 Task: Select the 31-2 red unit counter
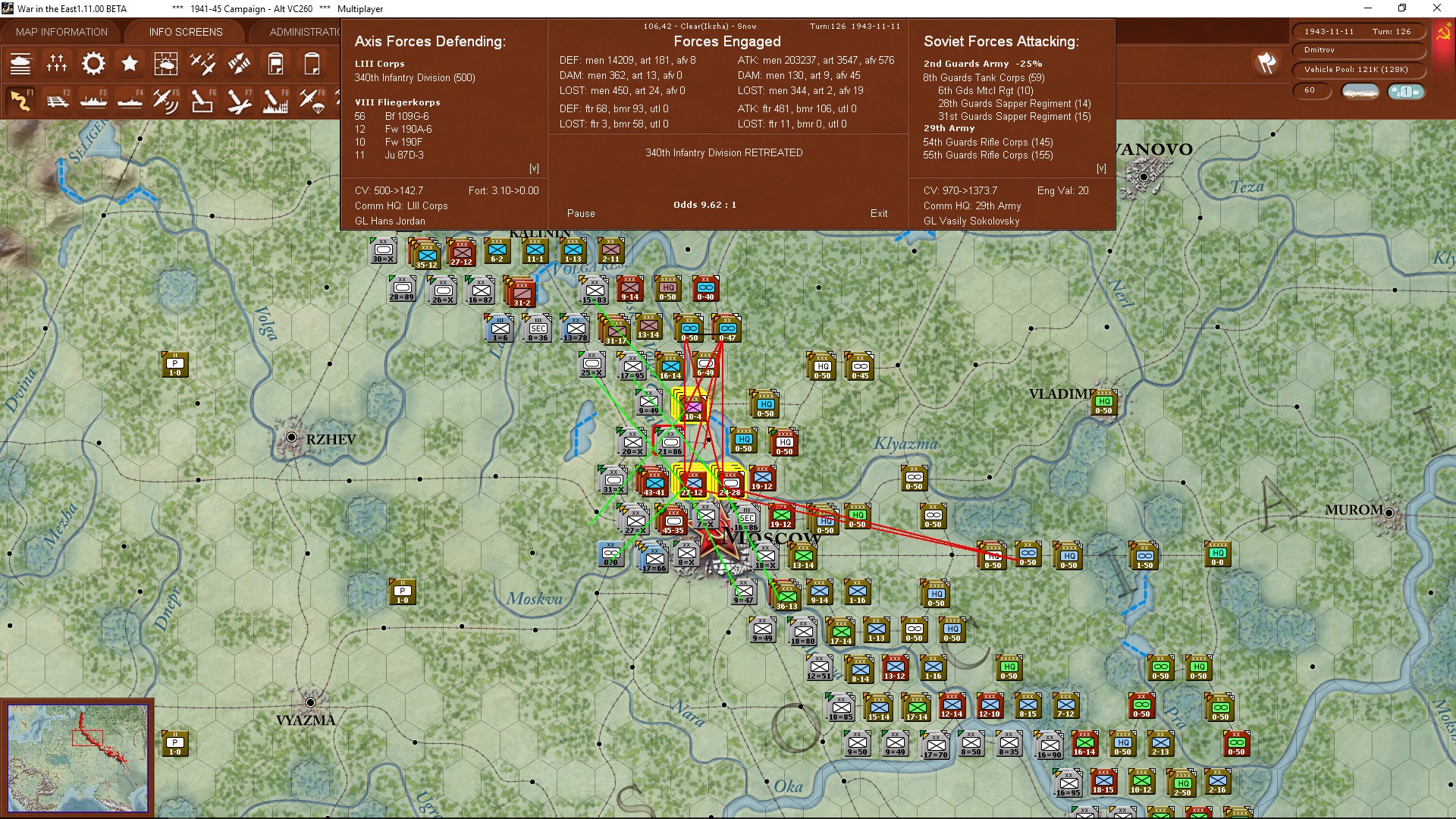pyautogui.click(x=522, y=293)
